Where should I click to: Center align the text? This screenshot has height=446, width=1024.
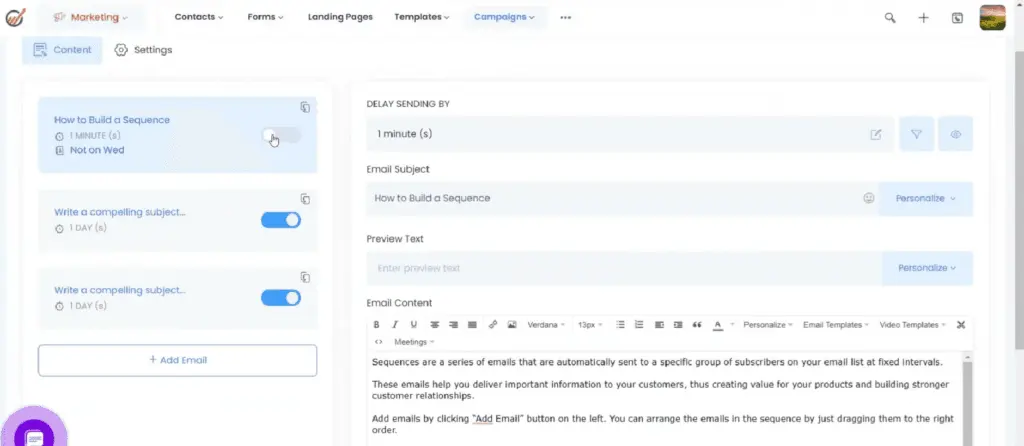coord(434,325)
